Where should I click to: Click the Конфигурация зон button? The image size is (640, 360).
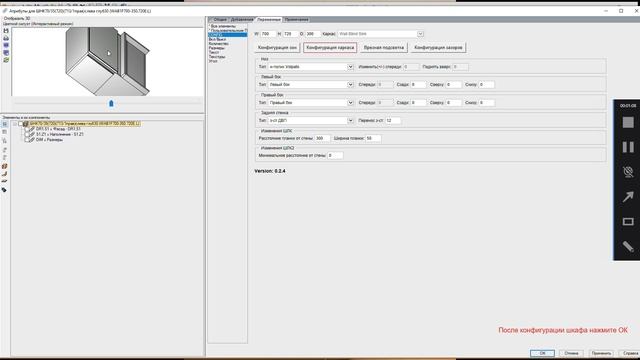pyautogui.click(x=277, y=48)
